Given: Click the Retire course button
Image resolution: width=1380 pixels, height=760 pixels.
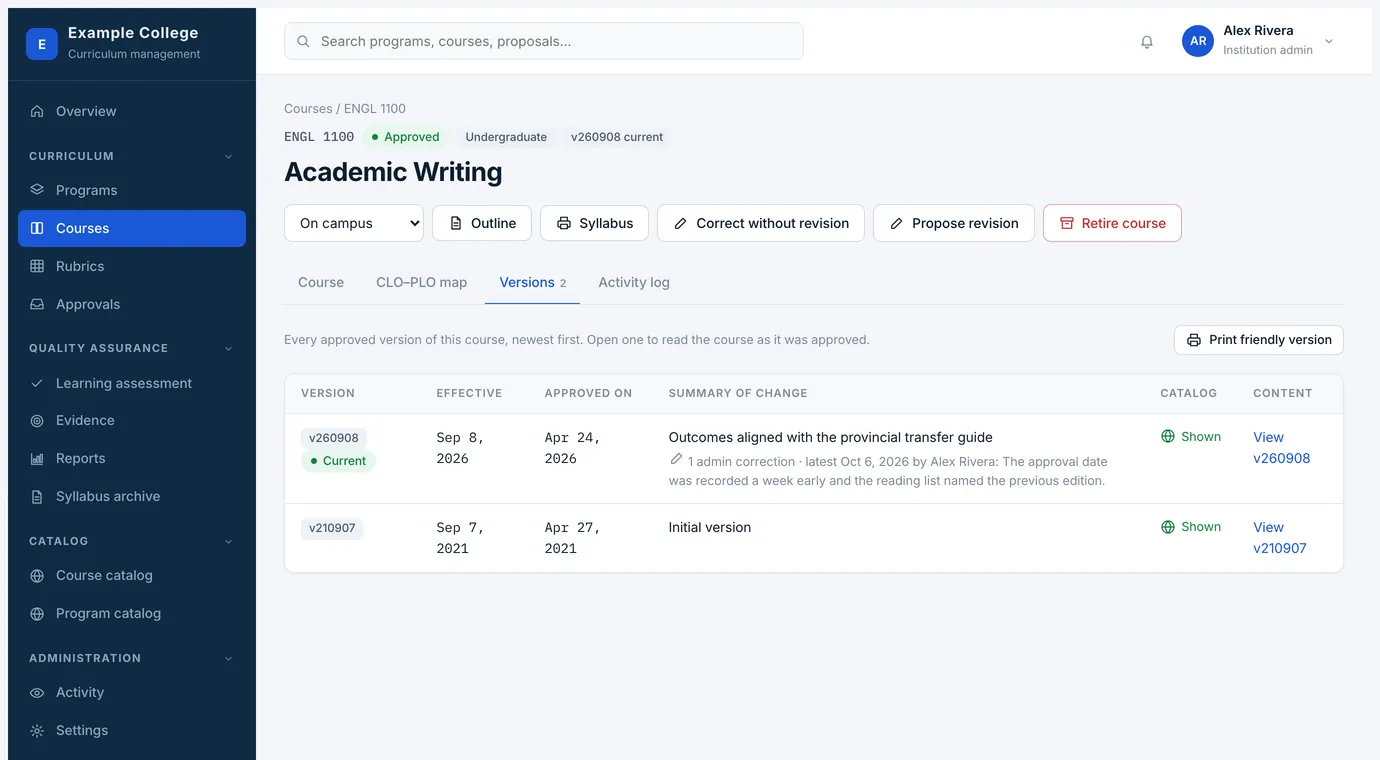Looking at the screenshot, I should point(1112,223).
